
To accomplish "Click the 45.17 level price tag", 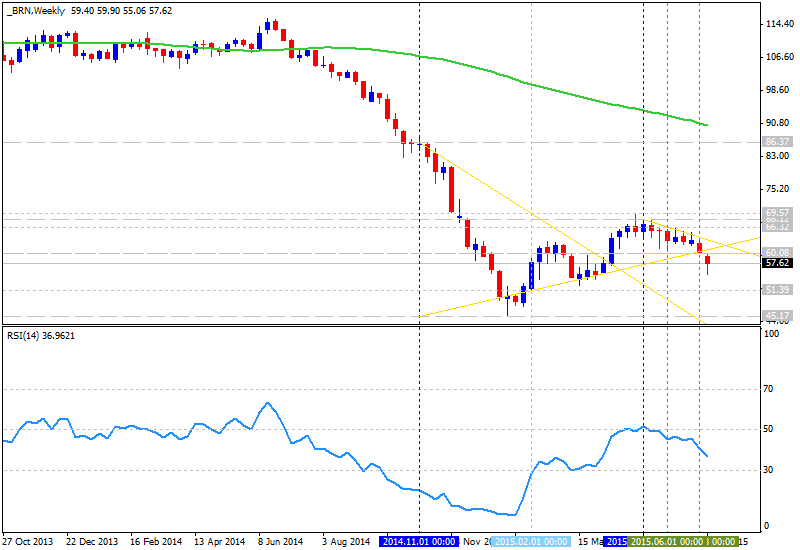I will tap(778, 316).
